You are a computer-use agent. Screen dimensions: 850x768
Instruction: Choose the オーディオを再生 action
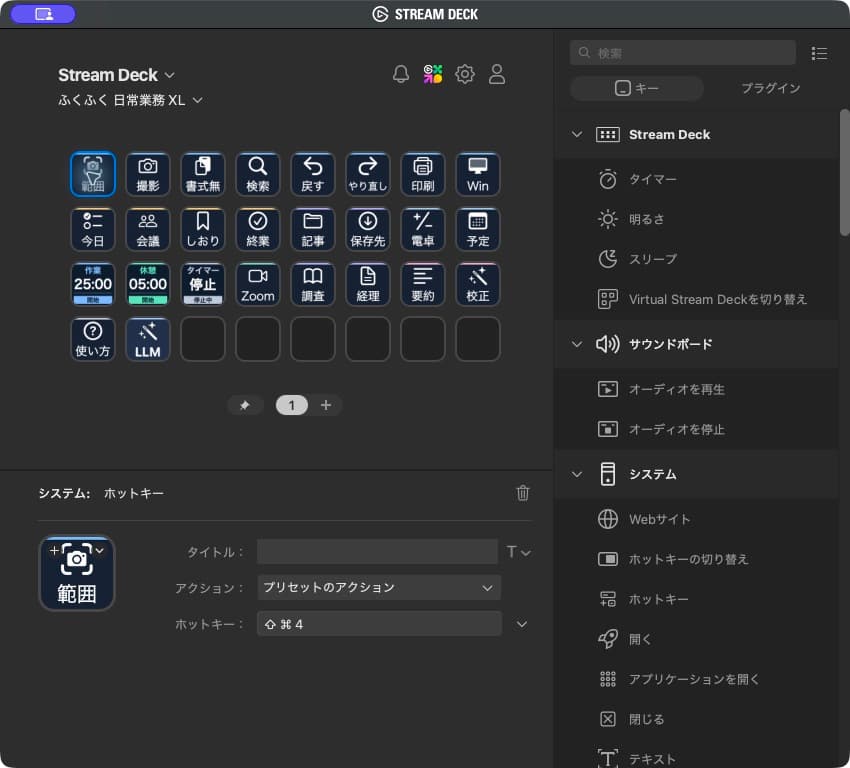click(697, 389)
